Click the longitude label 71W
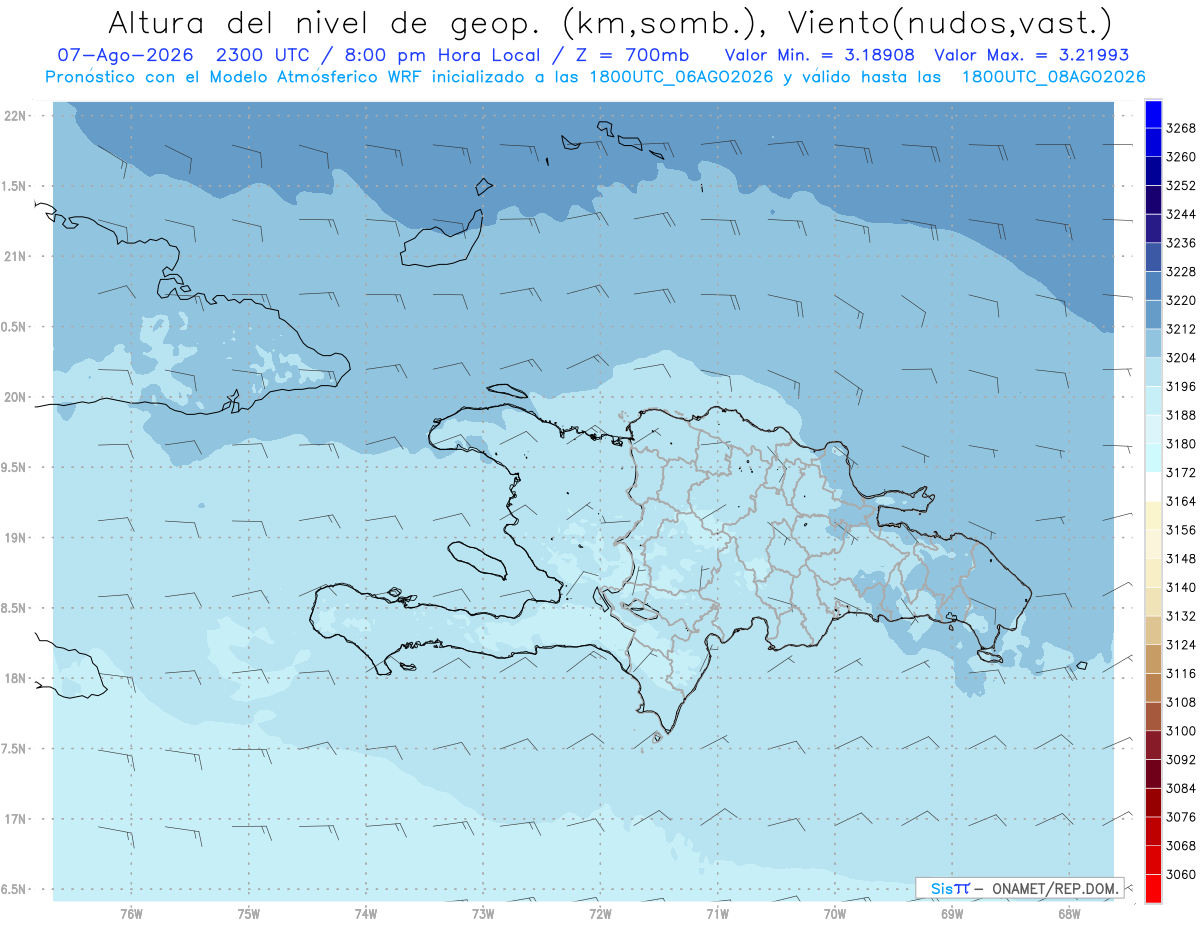 coord(717,913)
